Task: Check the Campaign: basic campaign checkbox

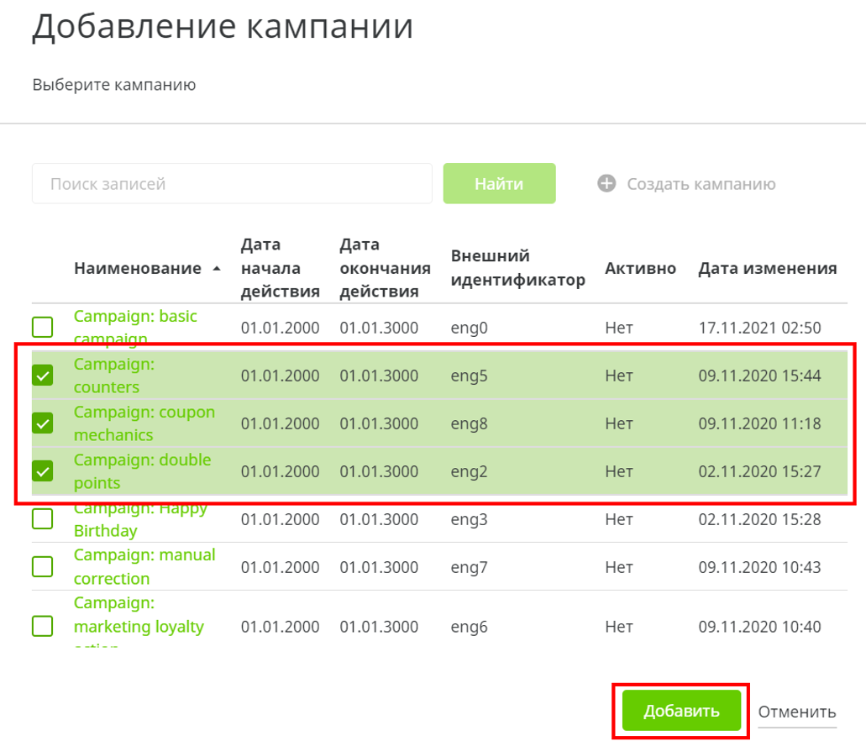Action: [x=42, y=327]
